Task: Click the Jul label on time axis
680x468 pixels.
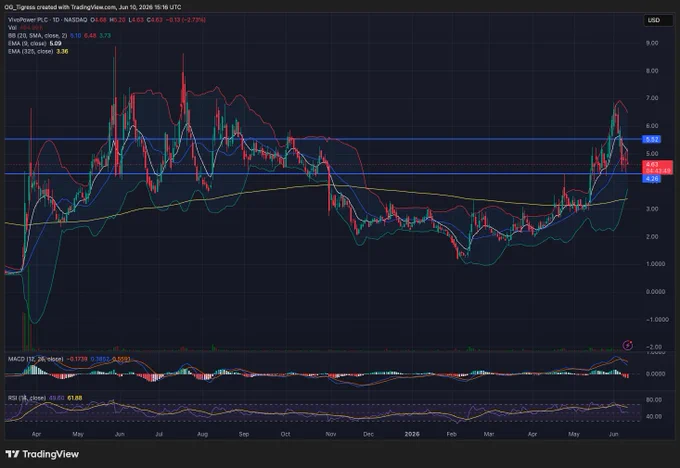Action: click(x=159, y=434)
